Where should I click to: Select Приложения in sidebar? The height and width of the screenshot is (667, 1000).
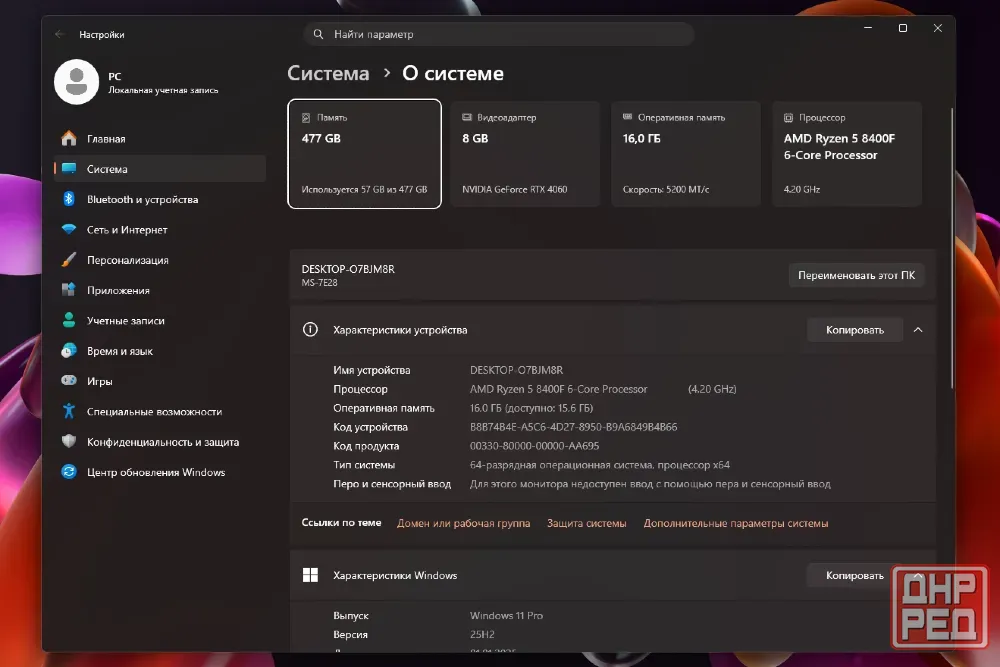coord(160,290)
